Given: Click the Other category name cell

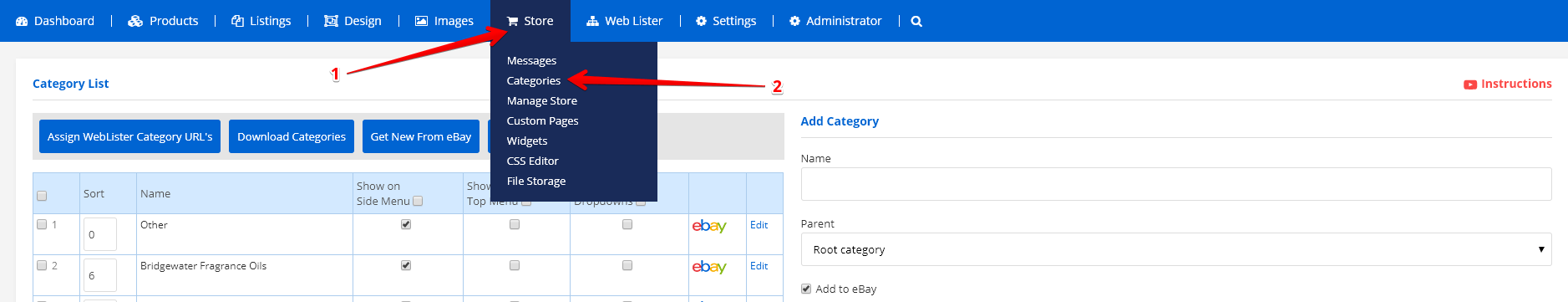Looking at the screenshot, I should point(154,225).
